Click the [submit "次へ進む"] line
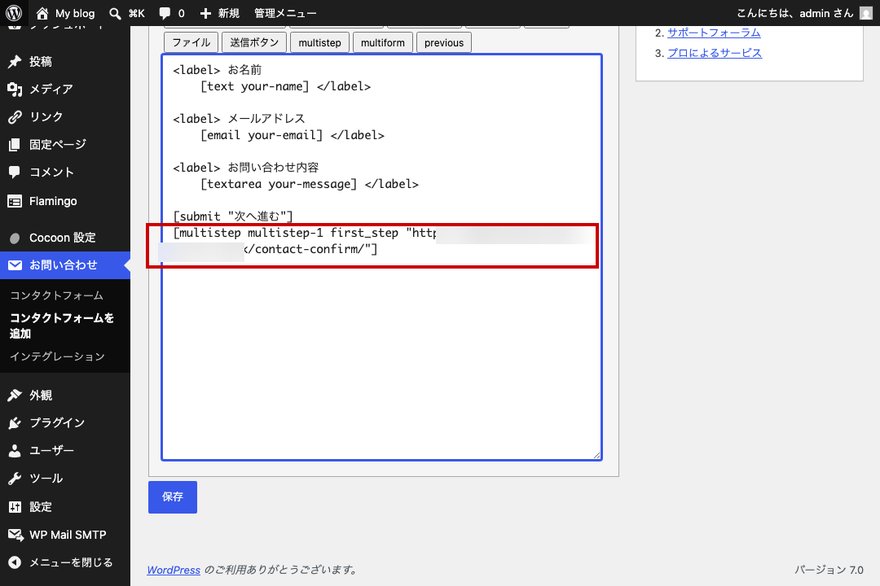The image size is (880, 586). [x=233, y=216]
